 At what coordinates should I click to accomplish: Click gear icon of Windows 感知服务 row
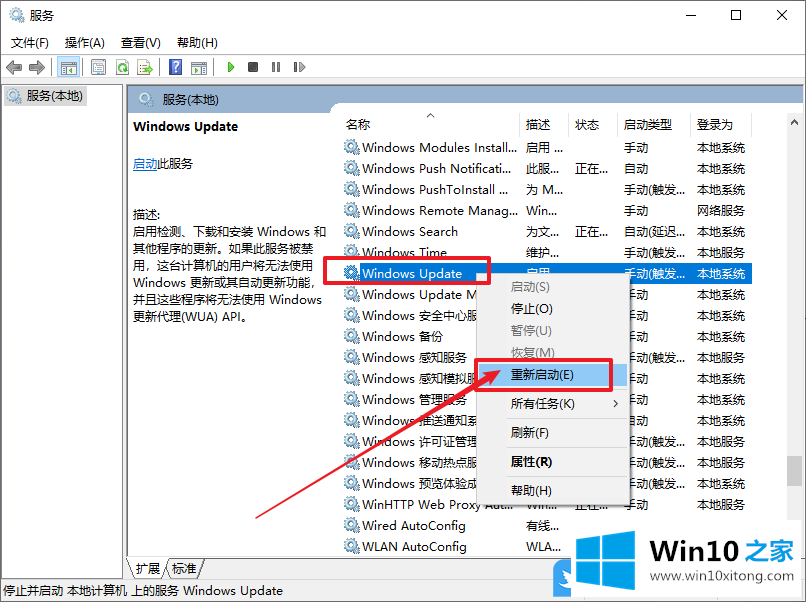tap(352, 358)
